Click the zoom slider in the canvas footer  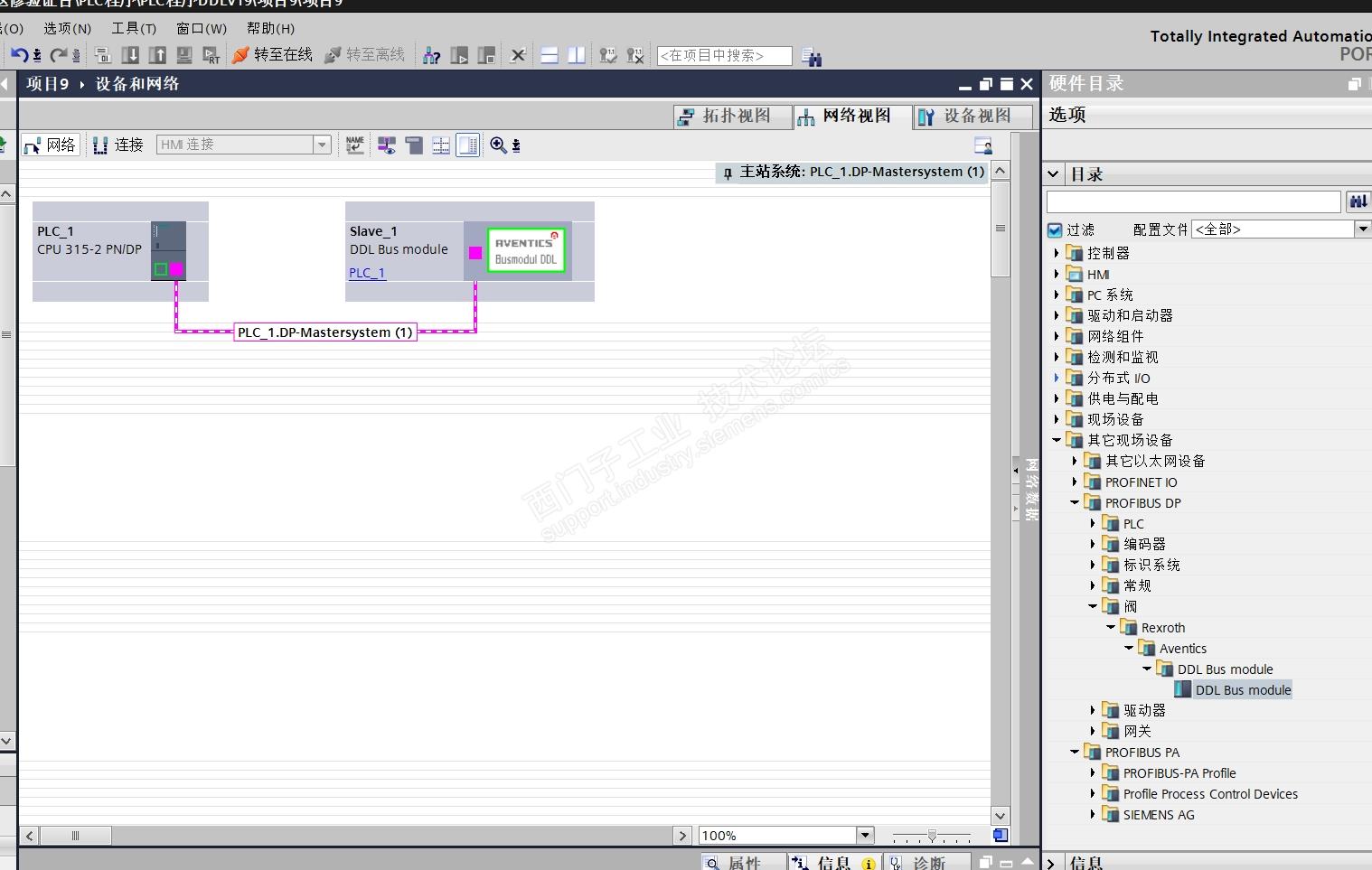(932, 836)
